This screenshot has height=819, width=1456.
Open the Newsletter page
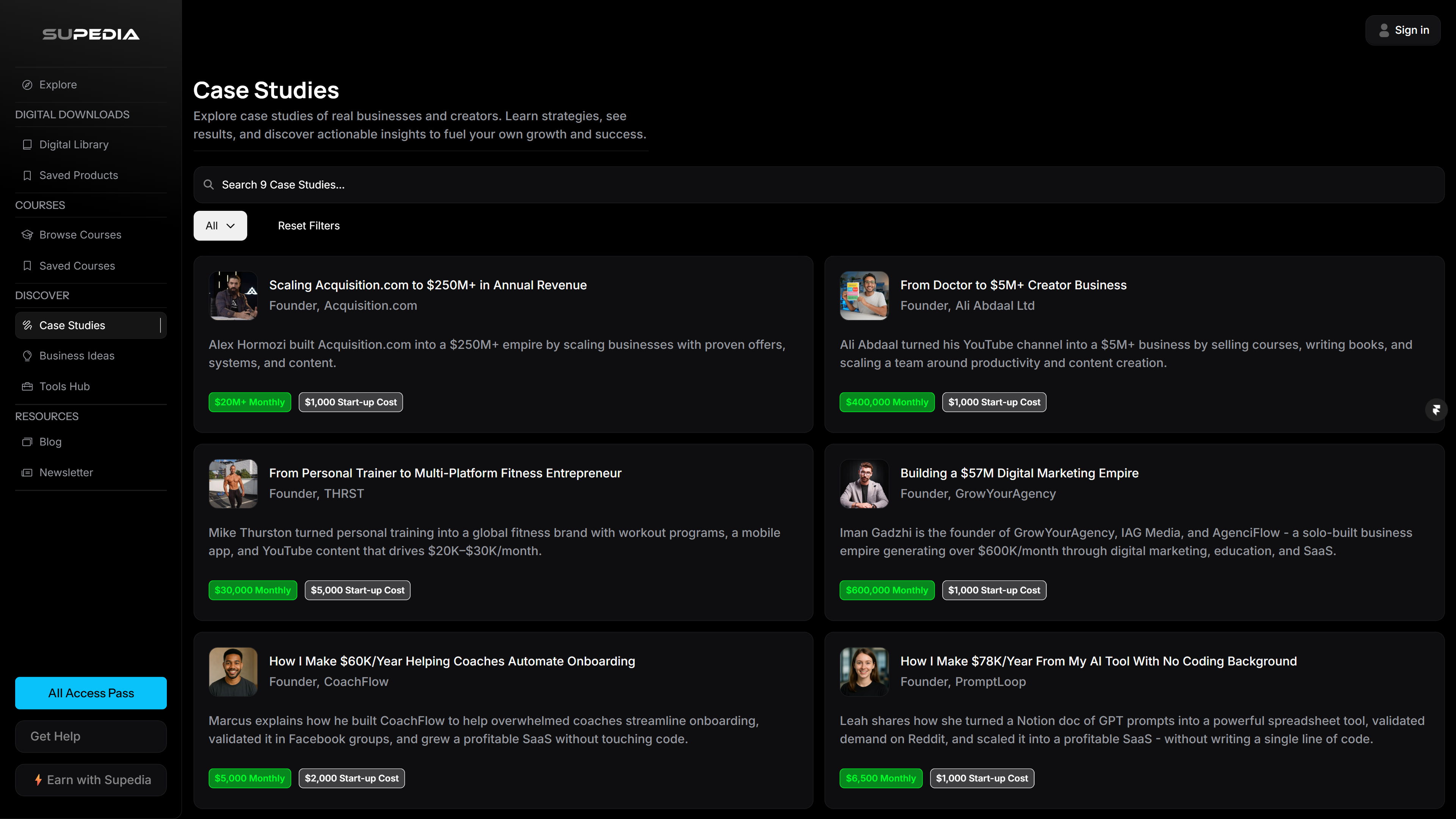[x=91, y=472]
